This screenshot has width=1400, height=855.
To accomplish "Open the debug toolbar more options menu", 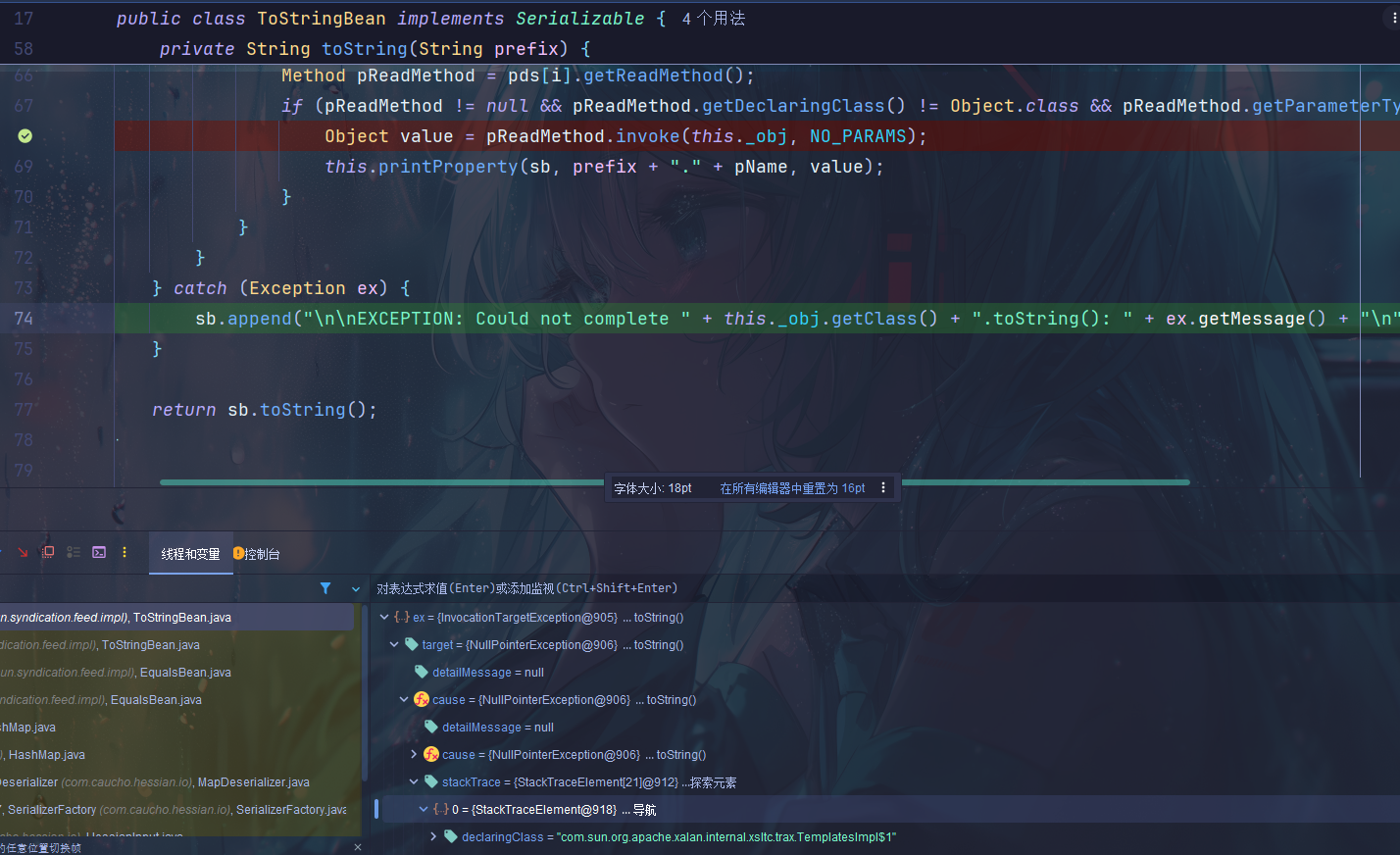I will click(x=125, y=553).
